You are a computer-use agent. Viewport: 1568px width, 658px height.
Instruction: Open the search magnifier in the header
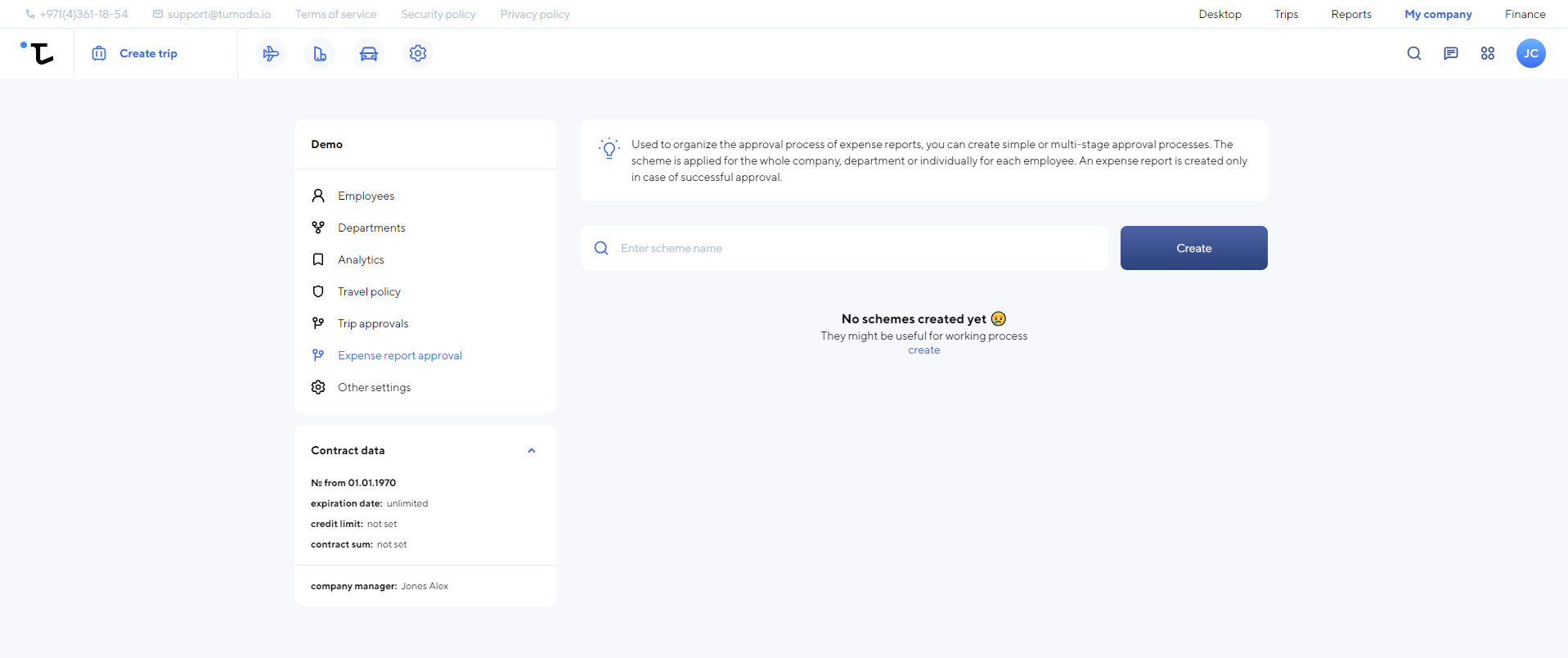point(1413,53)
